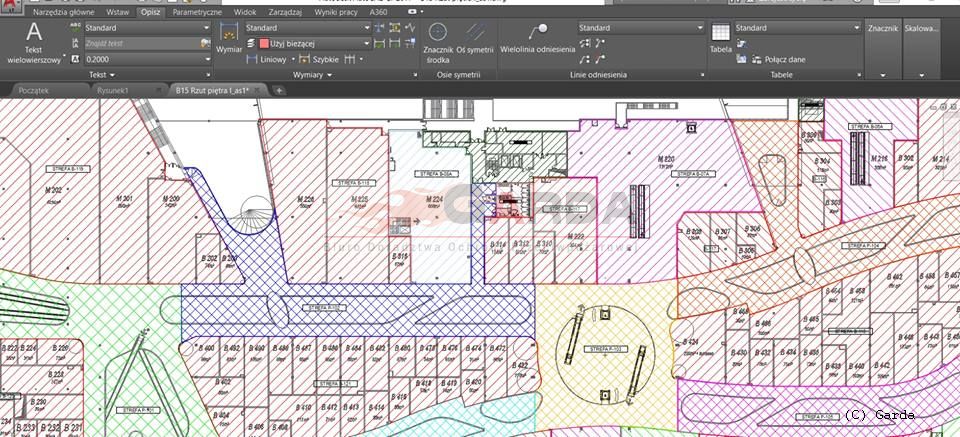Click the STREFA P-102 label in drawing
Screen dimensions: 960x437
pyautogui.click(x=324, y=307)
